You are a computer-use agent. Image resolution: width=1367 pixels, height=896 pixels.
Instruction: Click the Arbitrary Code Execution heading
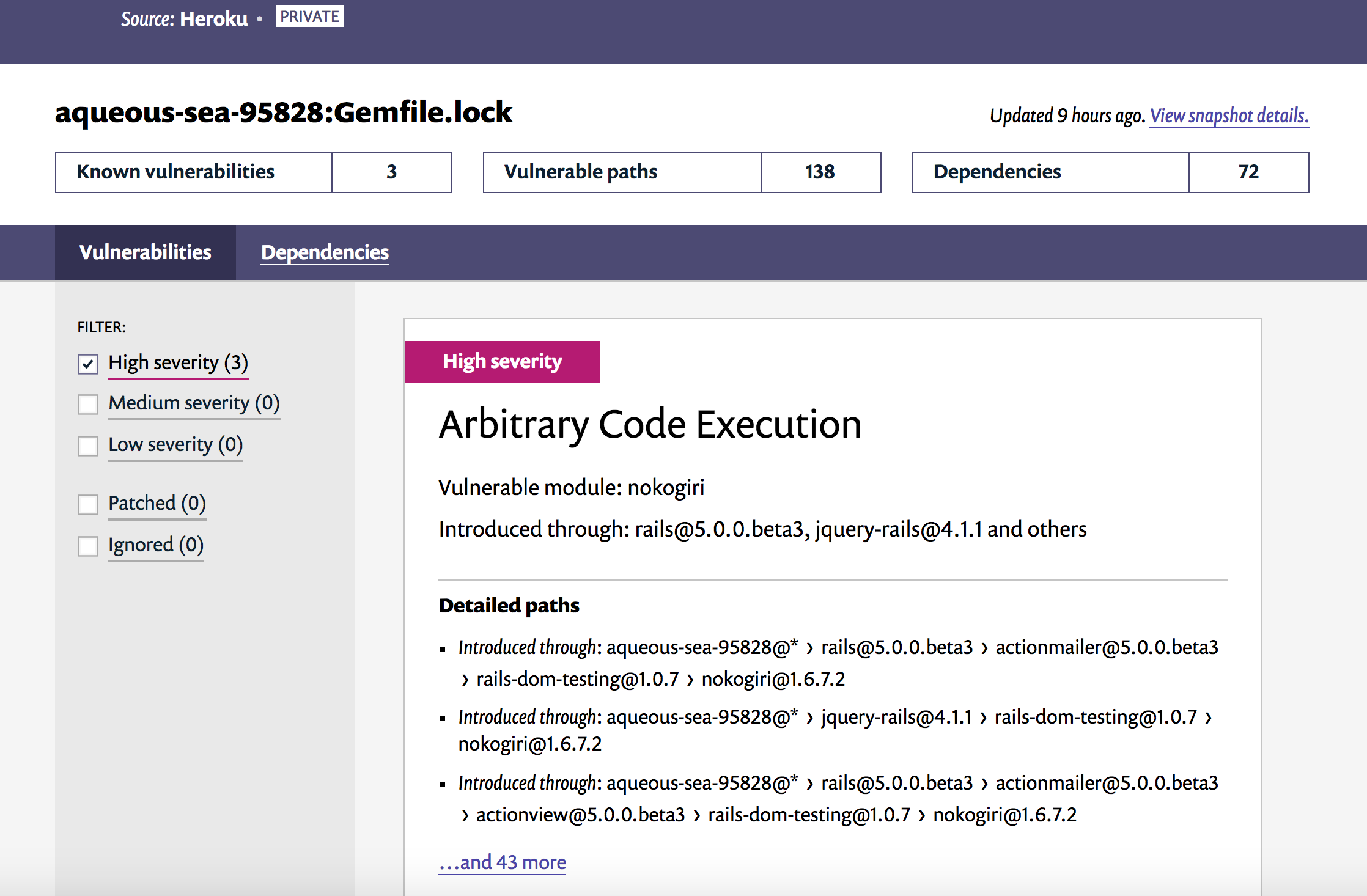650,425
